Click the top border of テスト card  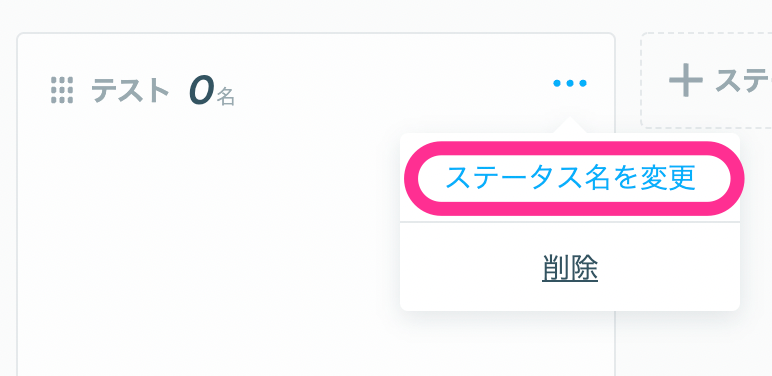[316, 33]
